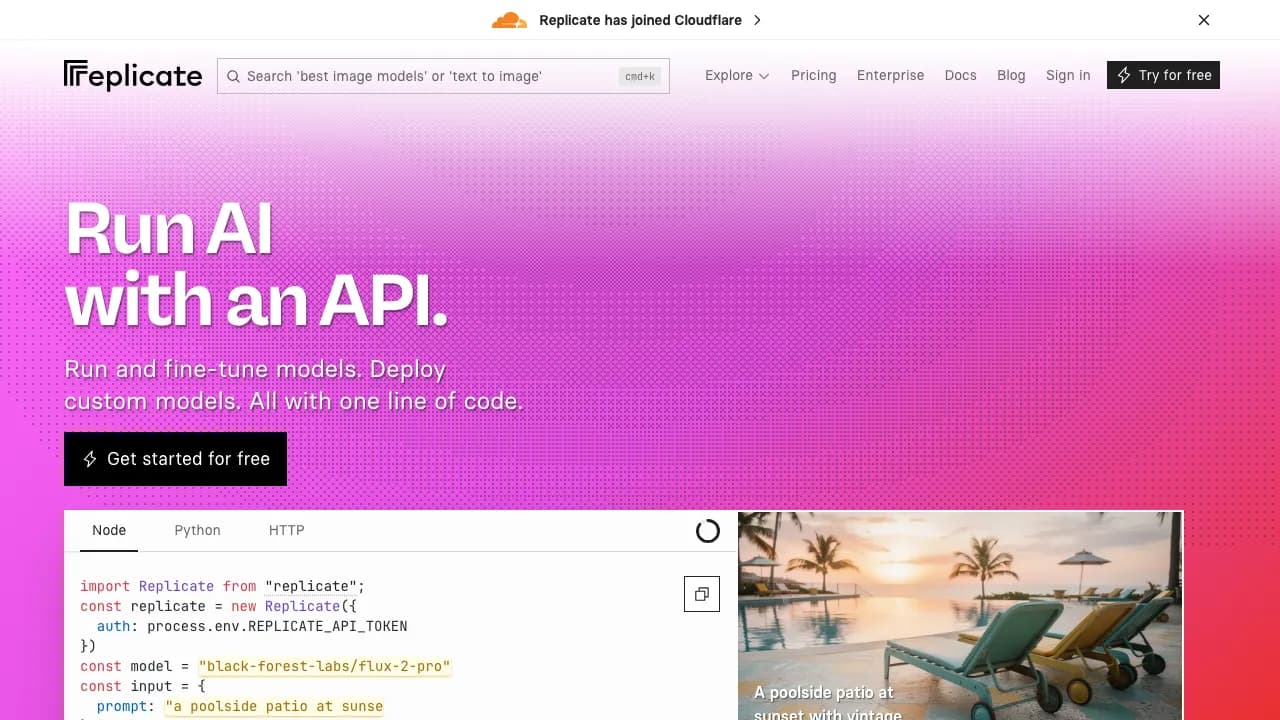
Task: Click the Sign in link
Action: (x=1068, y=75)
